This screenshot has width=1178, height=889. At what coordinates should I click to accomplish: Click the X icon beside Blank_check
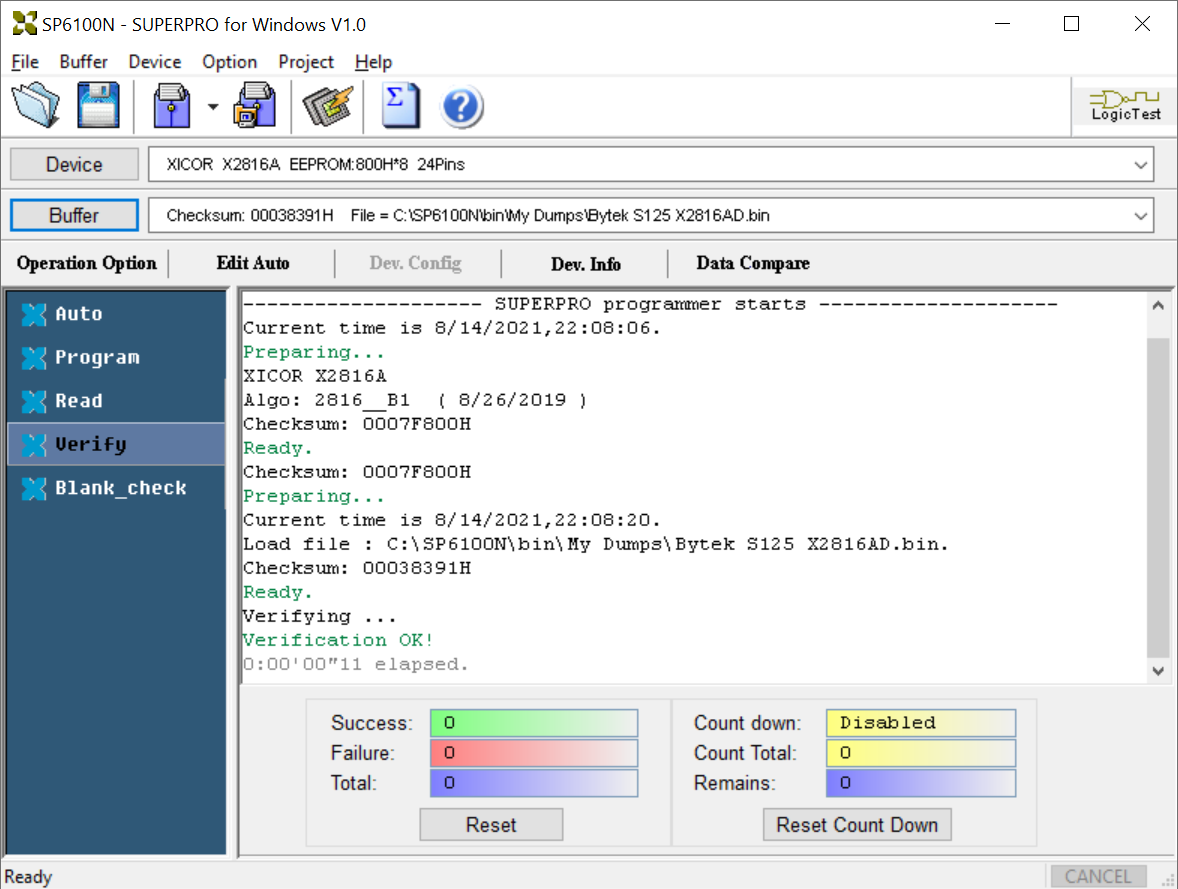(34, 488)
